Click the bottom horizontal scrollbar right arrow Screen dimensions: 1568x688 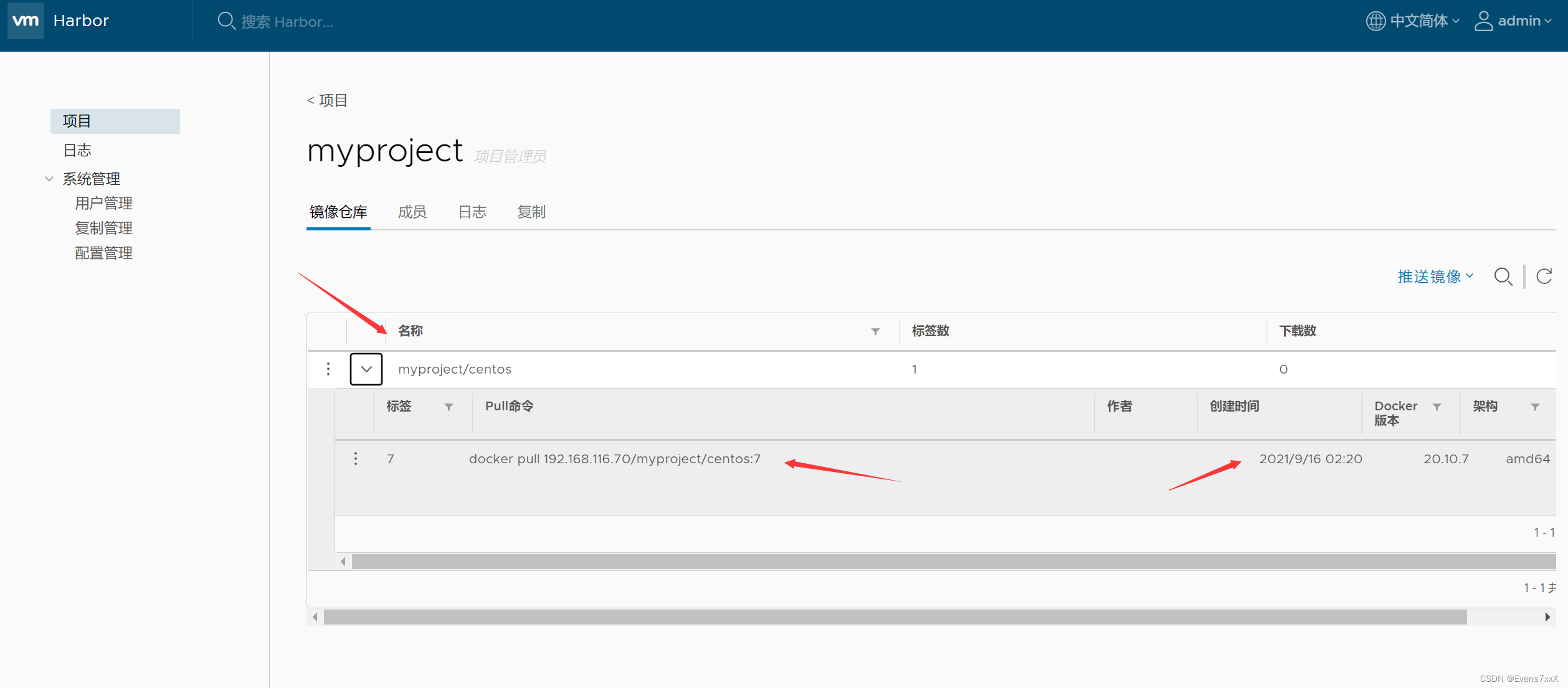(1547, 617)
